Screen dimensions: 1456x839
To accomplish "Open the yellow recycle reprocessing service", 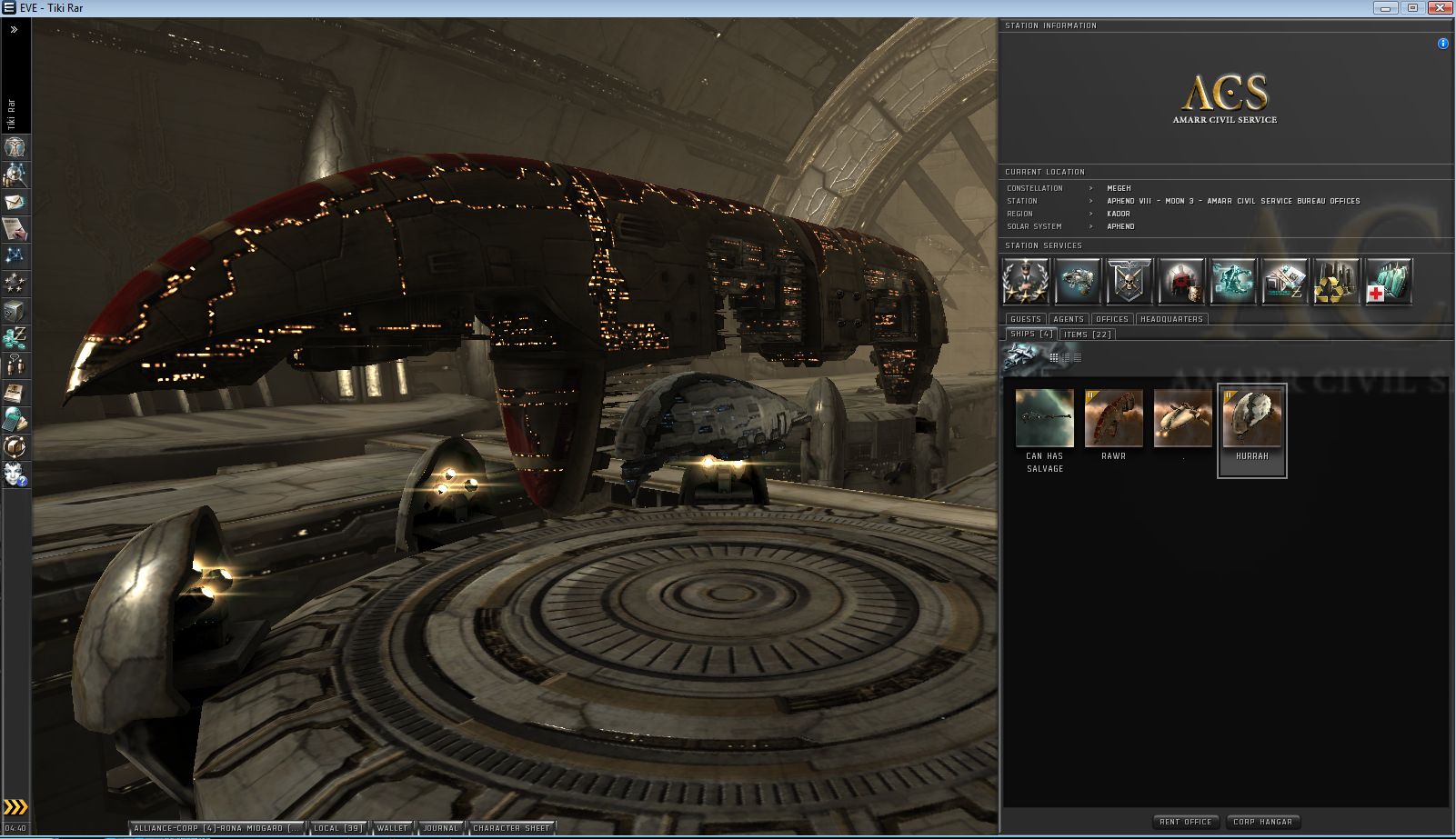I will (x=1337, y=281).
